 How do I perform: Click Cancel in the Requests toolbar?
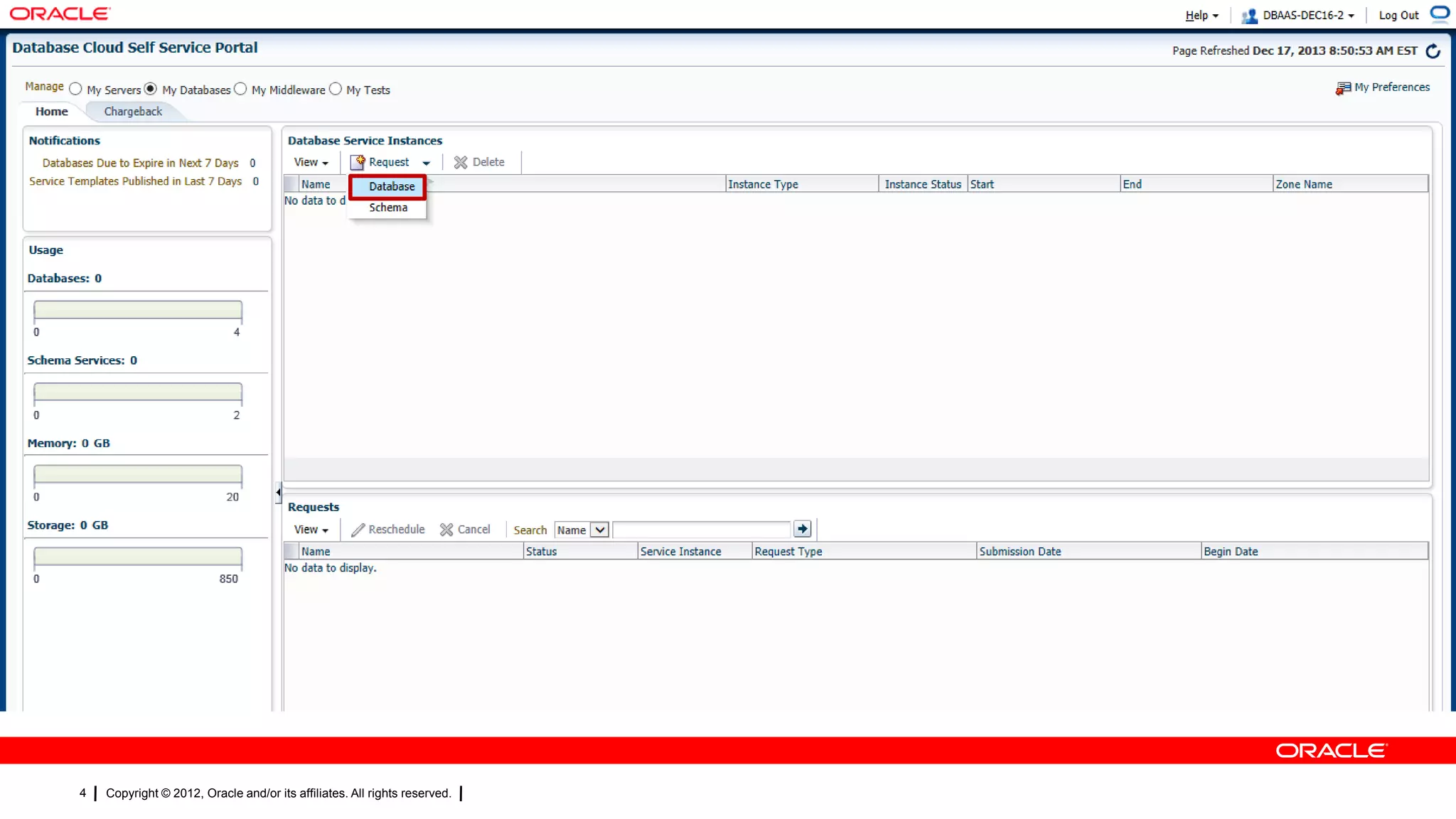(x=465, y=530)
